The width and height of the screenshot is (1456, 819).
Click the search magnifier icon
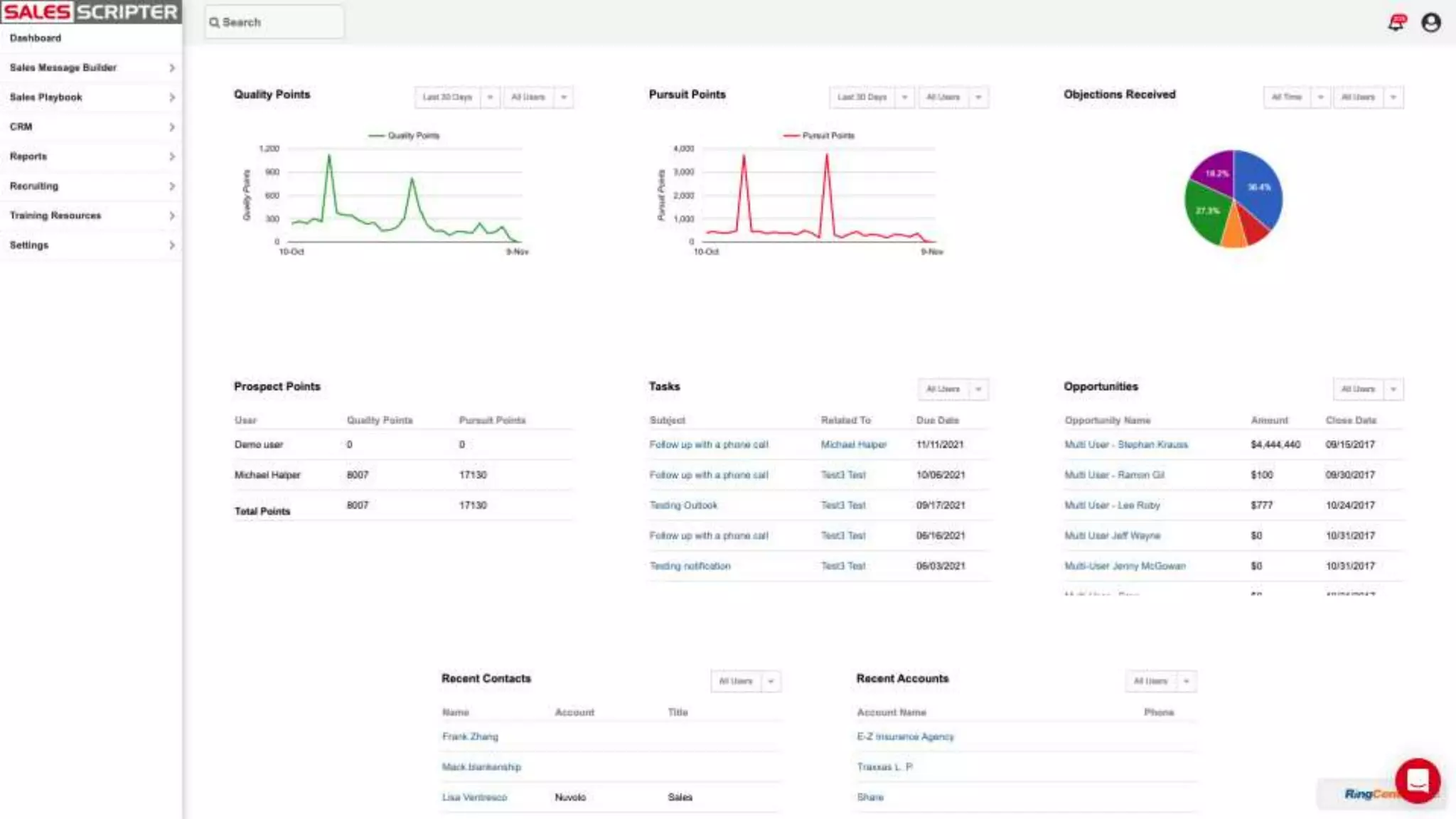214,23
